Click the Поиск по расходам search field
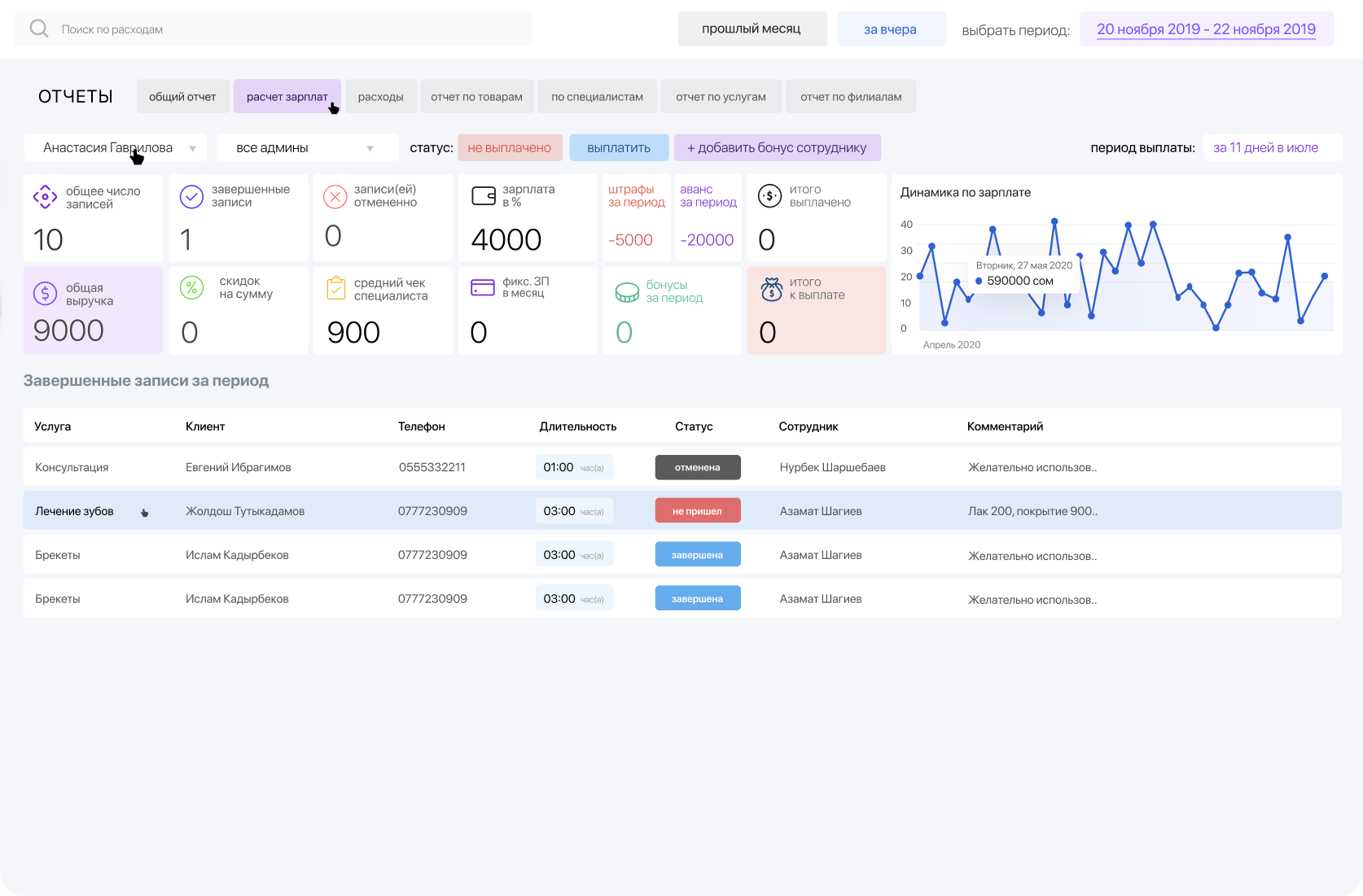Screen dimensions: 1363x896 pos(285,29)
